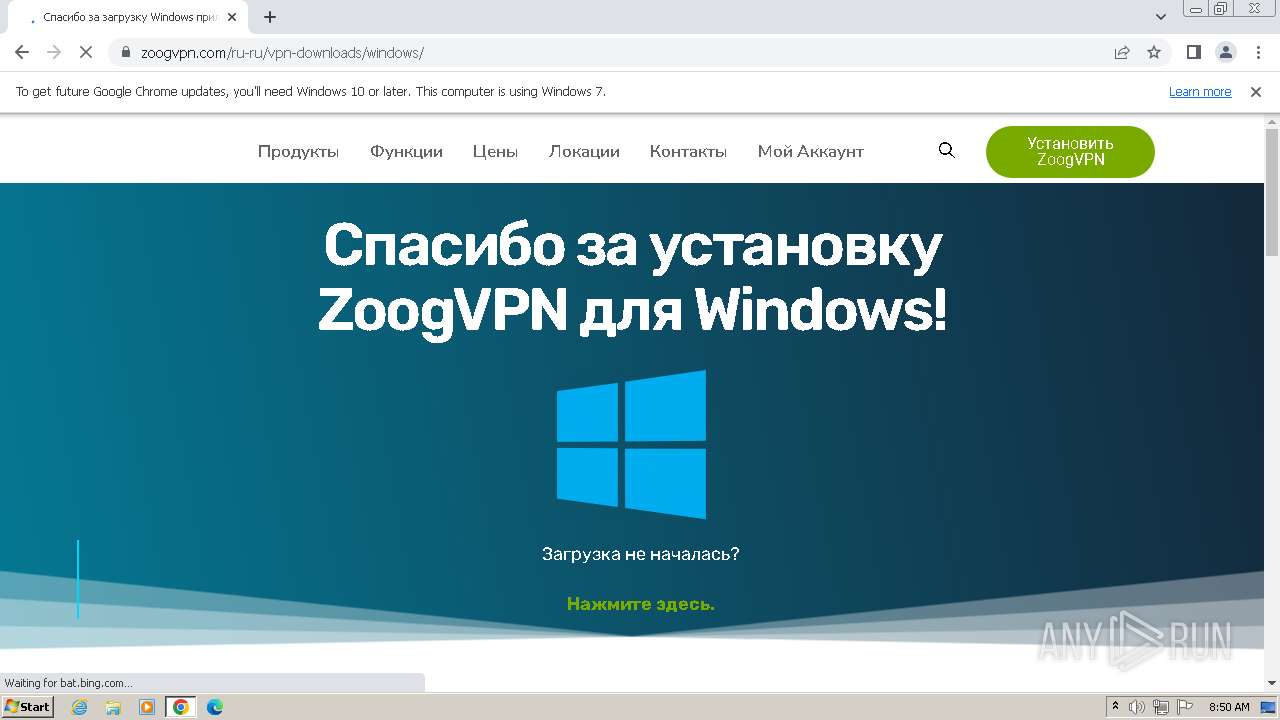
Task: Expand the tab search dropdown
Action: coord(1161,17)
